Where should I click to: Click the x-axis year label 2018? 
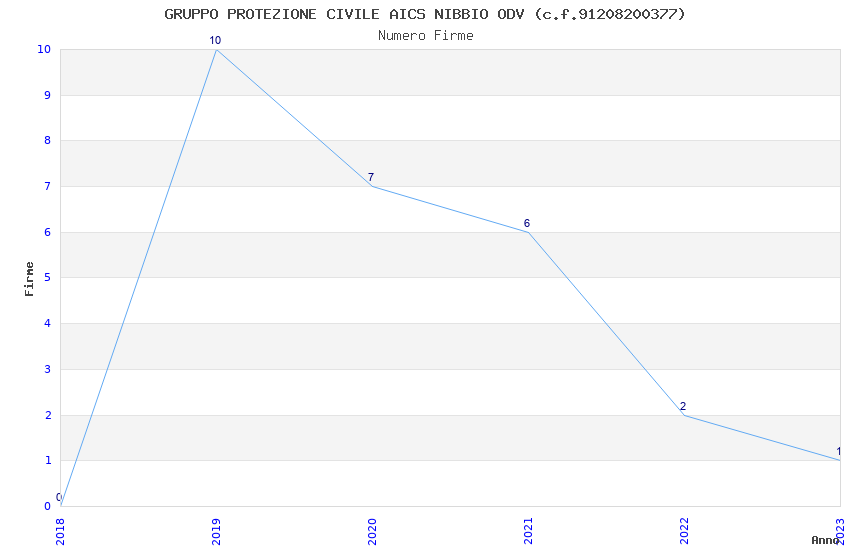point(60,531)
